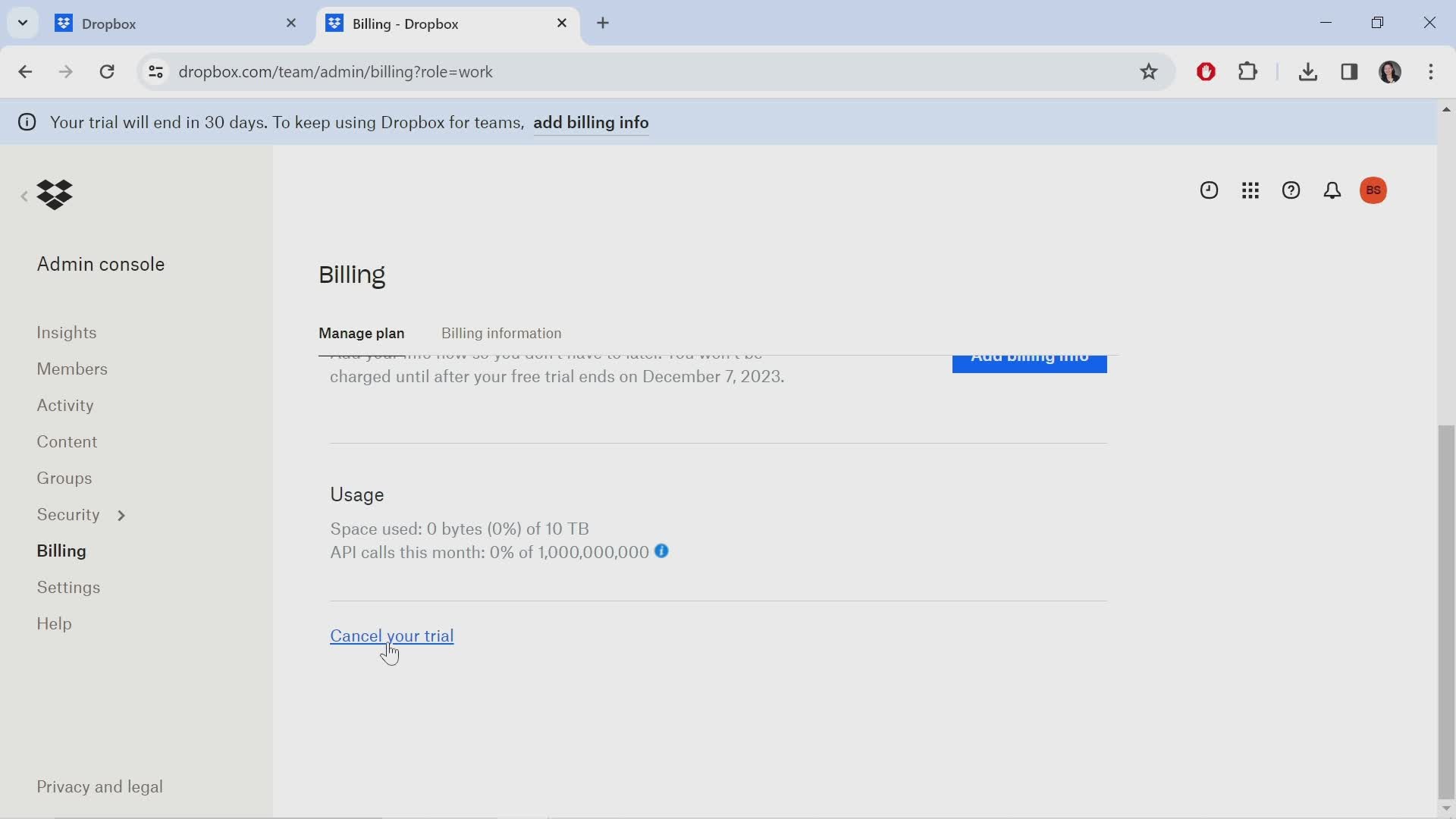Click the Dropbox home icon in sidebar
This screenshot has width=1456, height=819.
54,193
